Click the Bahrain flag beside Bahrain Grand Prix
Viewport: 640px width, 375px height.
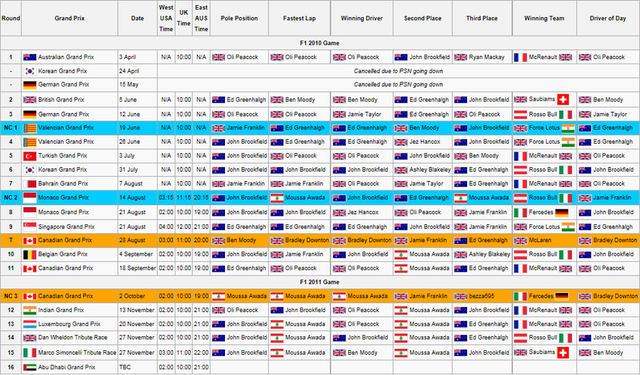click(30, 184)
